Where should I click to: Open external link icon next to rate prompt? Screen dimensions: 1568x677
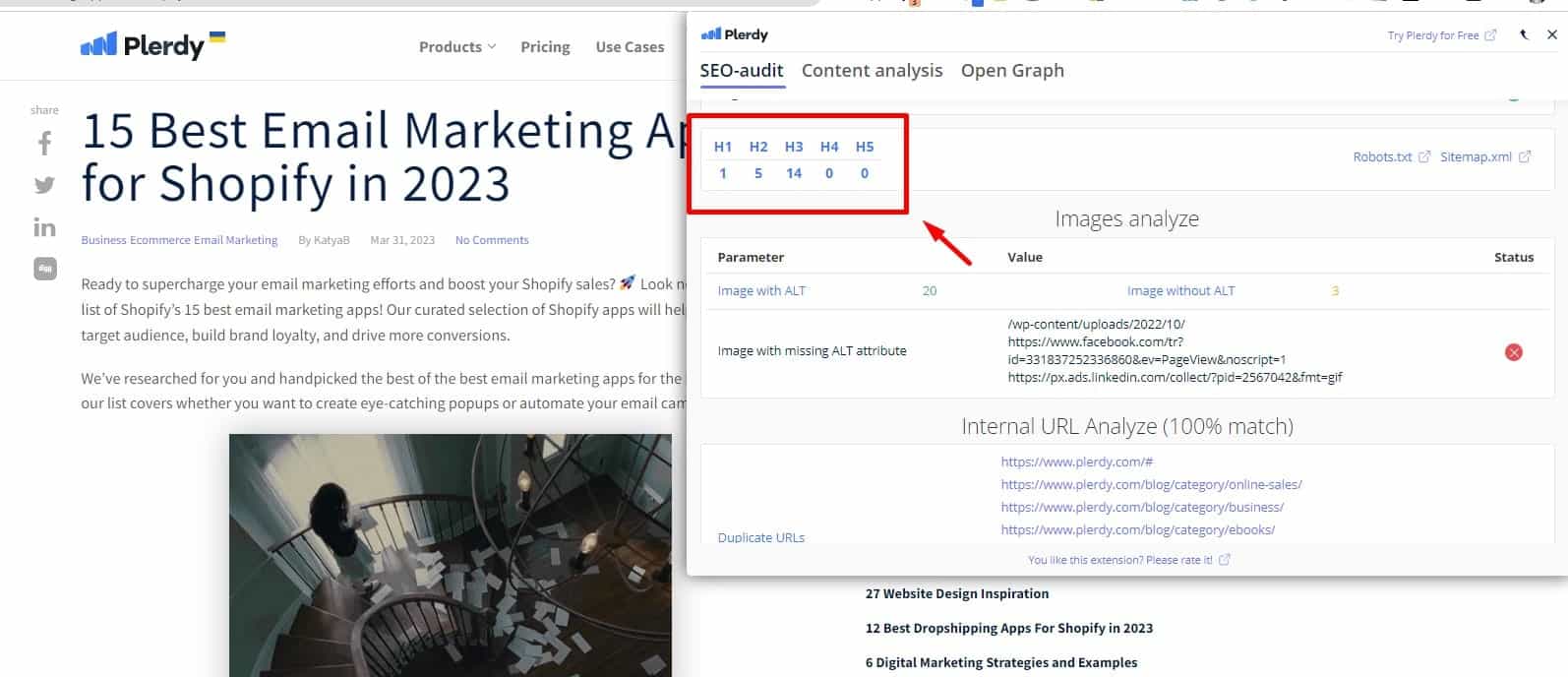(1225, 559)
